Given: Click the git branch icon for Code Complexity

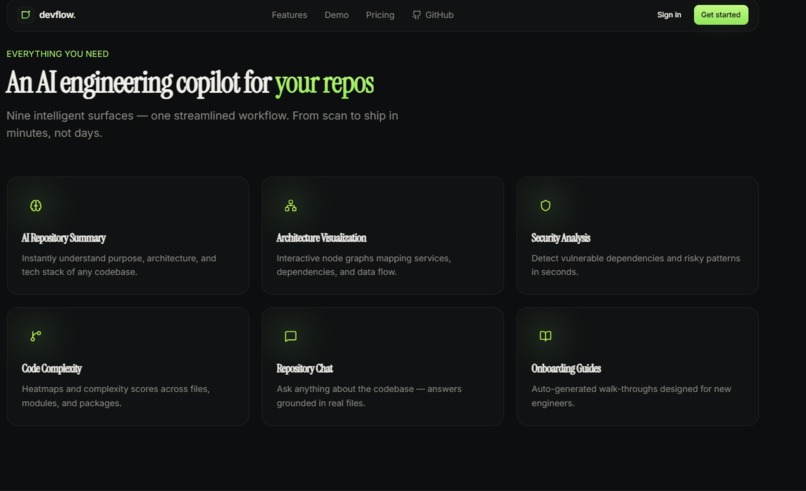Looking at the screenshot, I should pyautogui.click(x=35, y=336).
